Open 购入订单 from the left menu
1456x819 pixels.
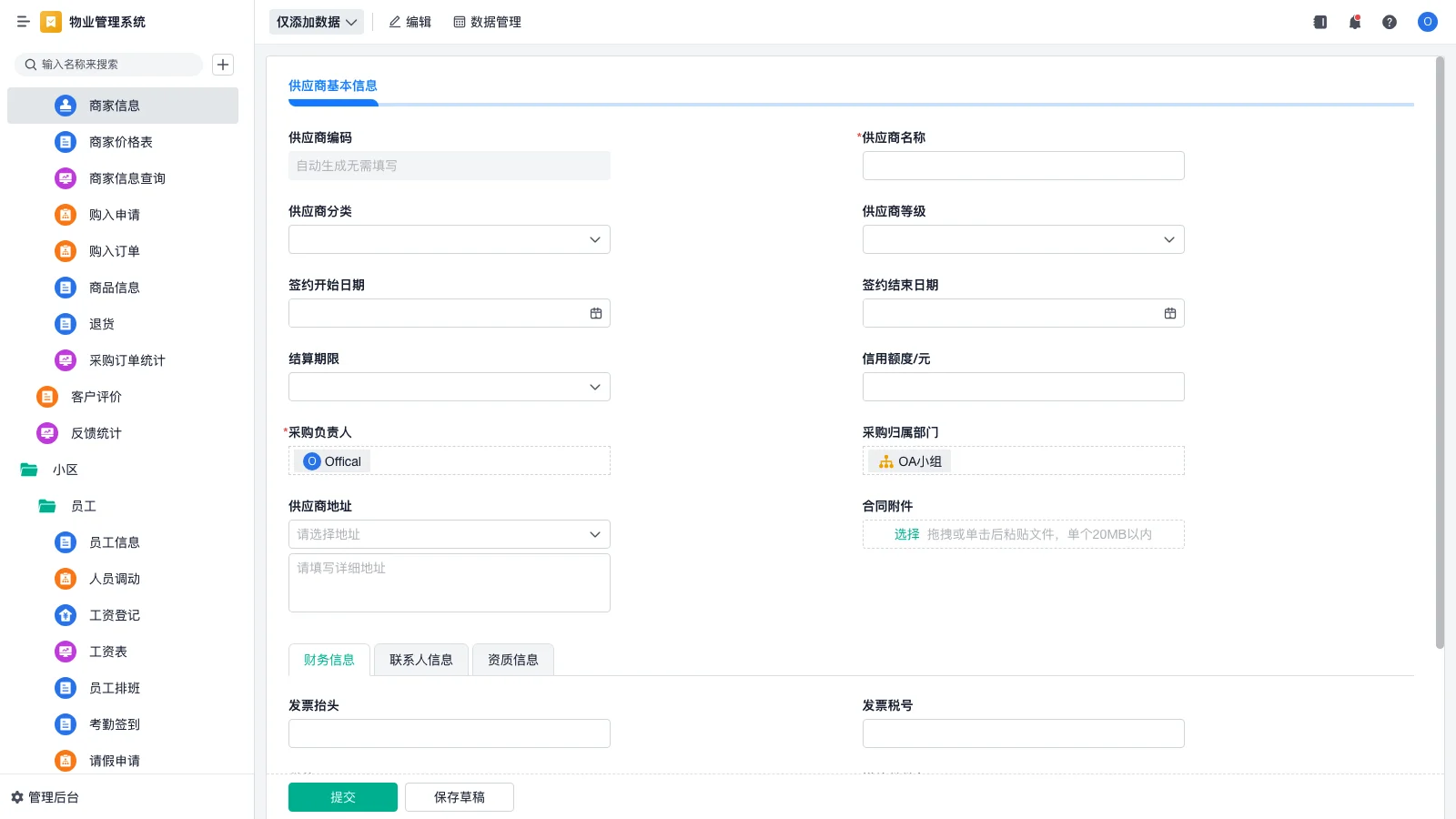tap(114, 251)
